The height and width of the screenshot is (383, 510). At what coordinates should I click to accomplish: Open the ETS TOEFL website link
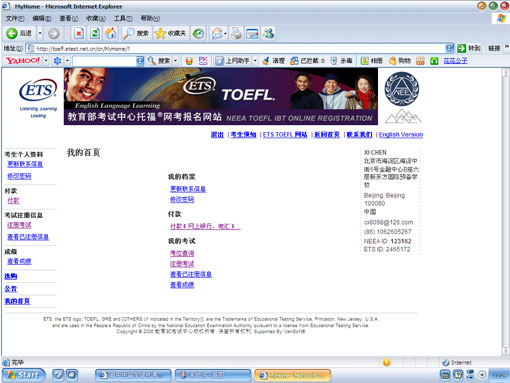285,135
